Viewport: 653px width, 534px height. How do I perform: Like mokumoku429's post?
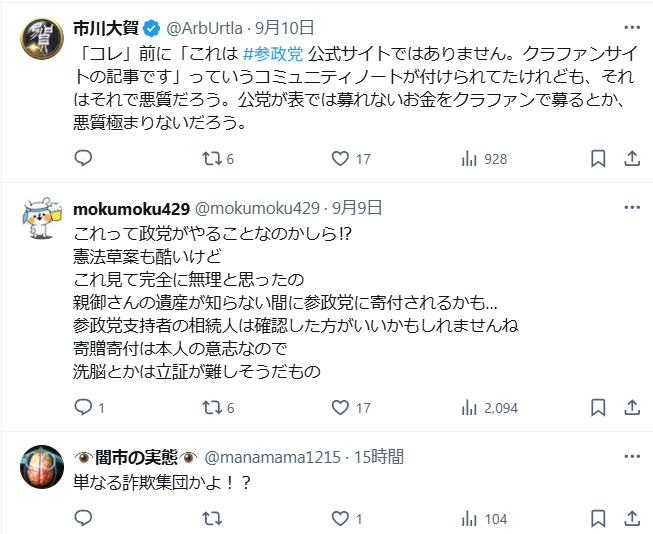[340, 408]
